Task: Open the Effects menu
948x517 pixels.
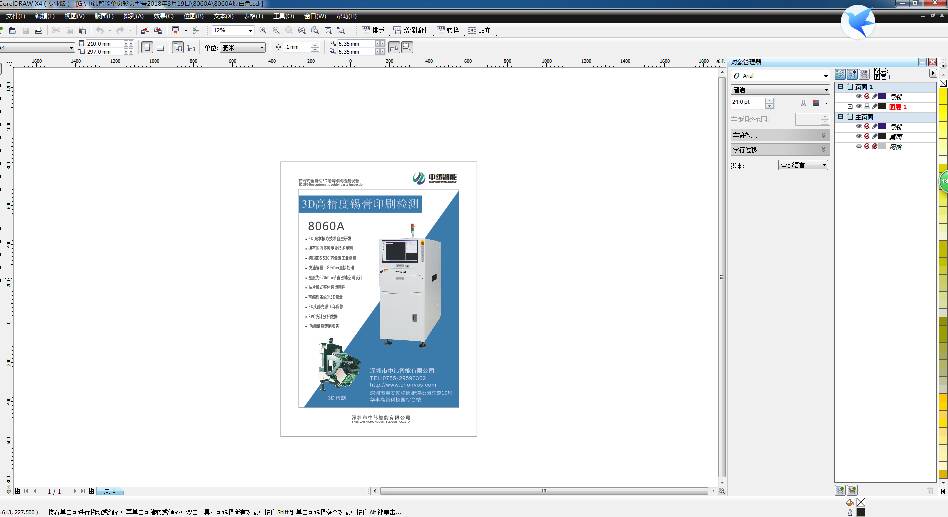Action: pos(163,16)
